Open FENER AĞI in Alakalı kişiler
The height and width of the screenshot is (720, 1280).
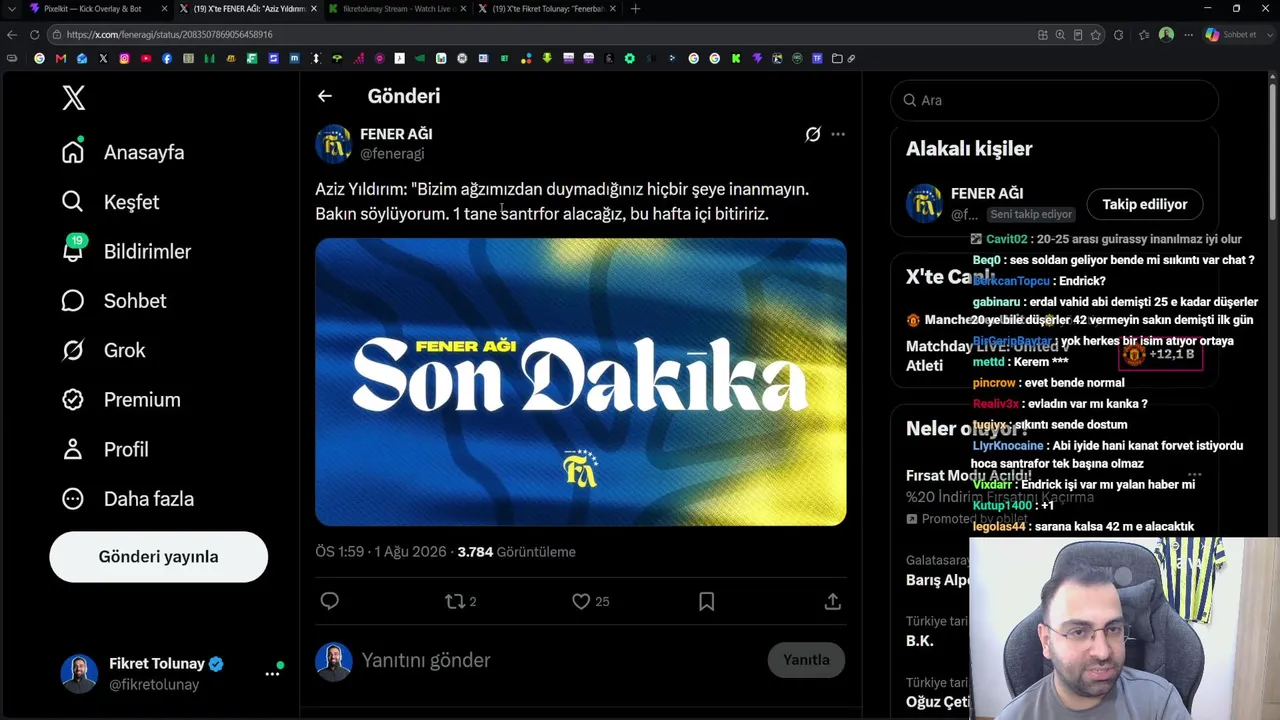point(987,194)
